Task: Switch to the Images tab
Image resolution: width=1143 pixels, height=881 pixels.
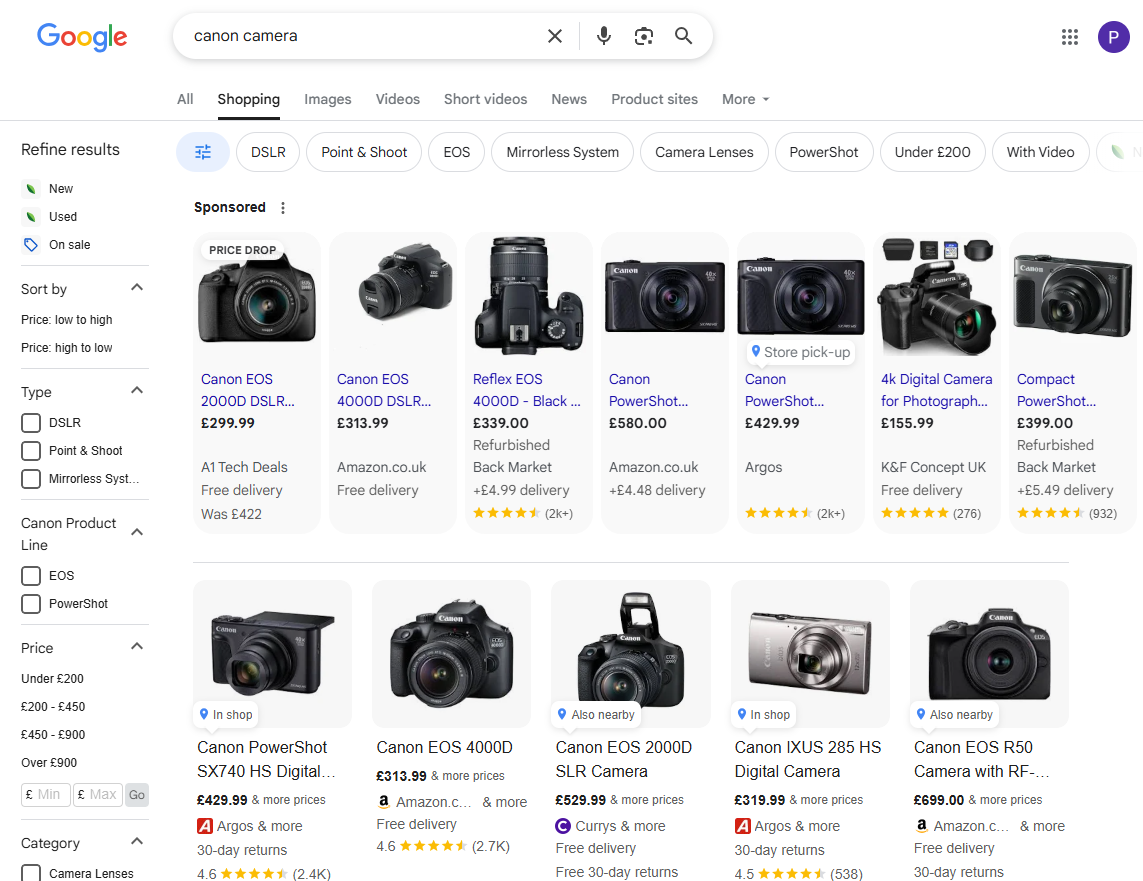Action: (x=328, y=99)
